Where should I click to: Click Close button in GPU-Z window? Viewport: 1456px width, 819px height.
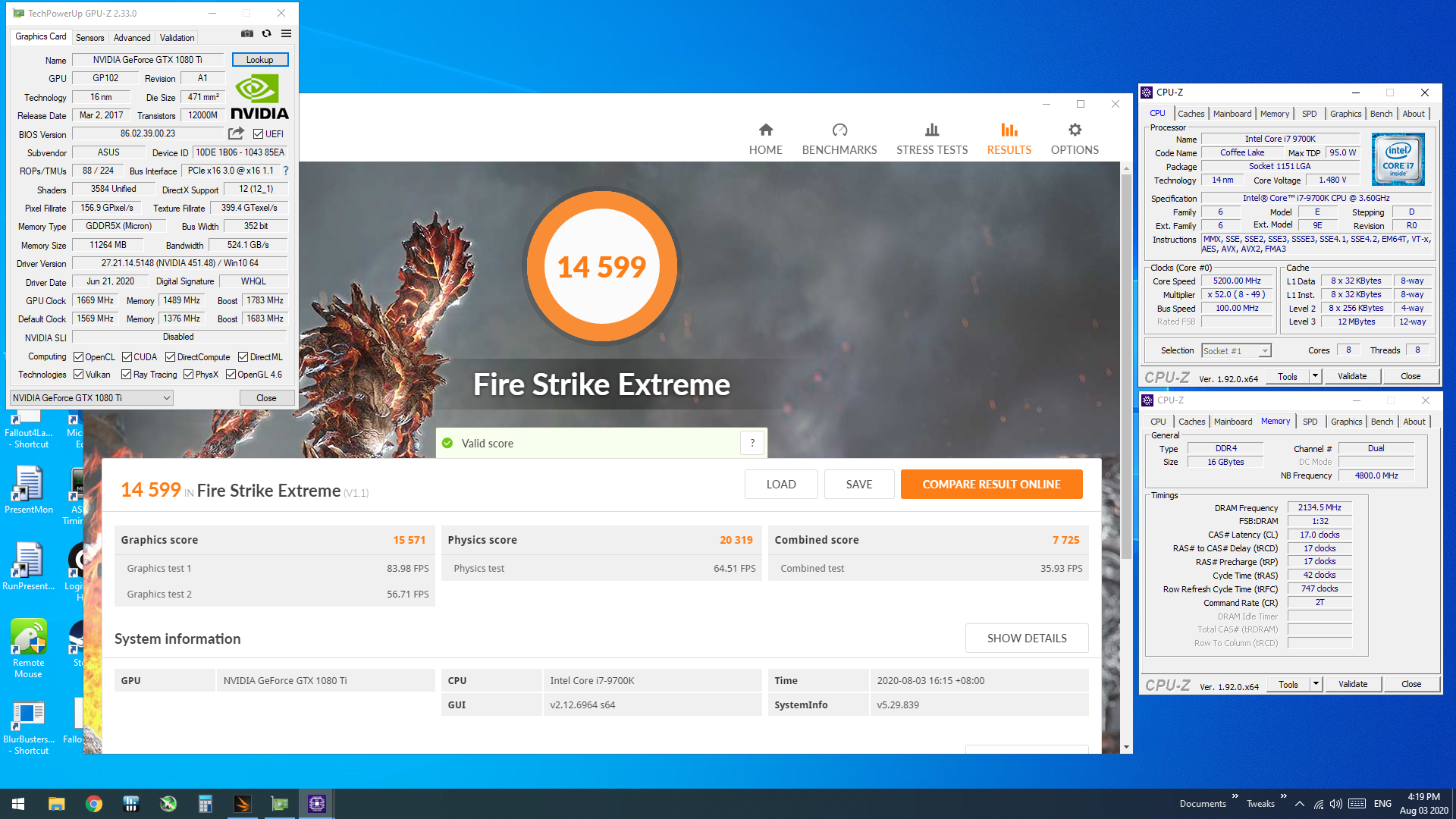(266, 398)
